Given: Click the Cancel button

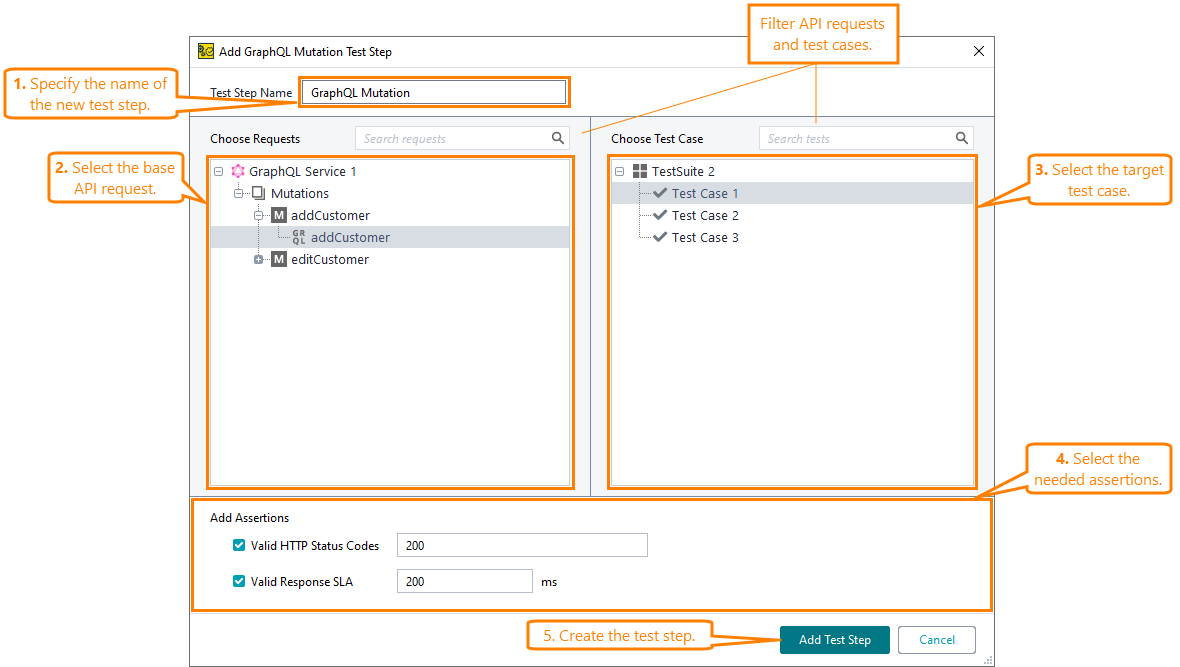Looking at the screenshot, I should click(x=936, y=640).
